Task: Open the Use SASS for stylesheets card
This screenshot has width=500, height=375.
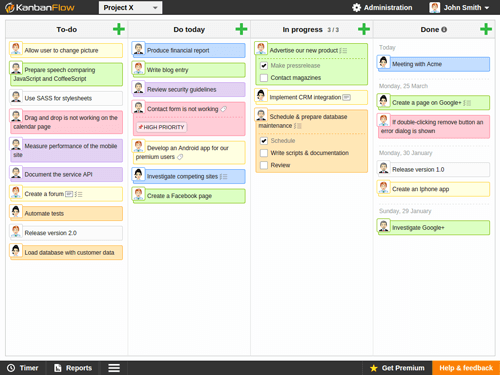Action: click(66, 98)
